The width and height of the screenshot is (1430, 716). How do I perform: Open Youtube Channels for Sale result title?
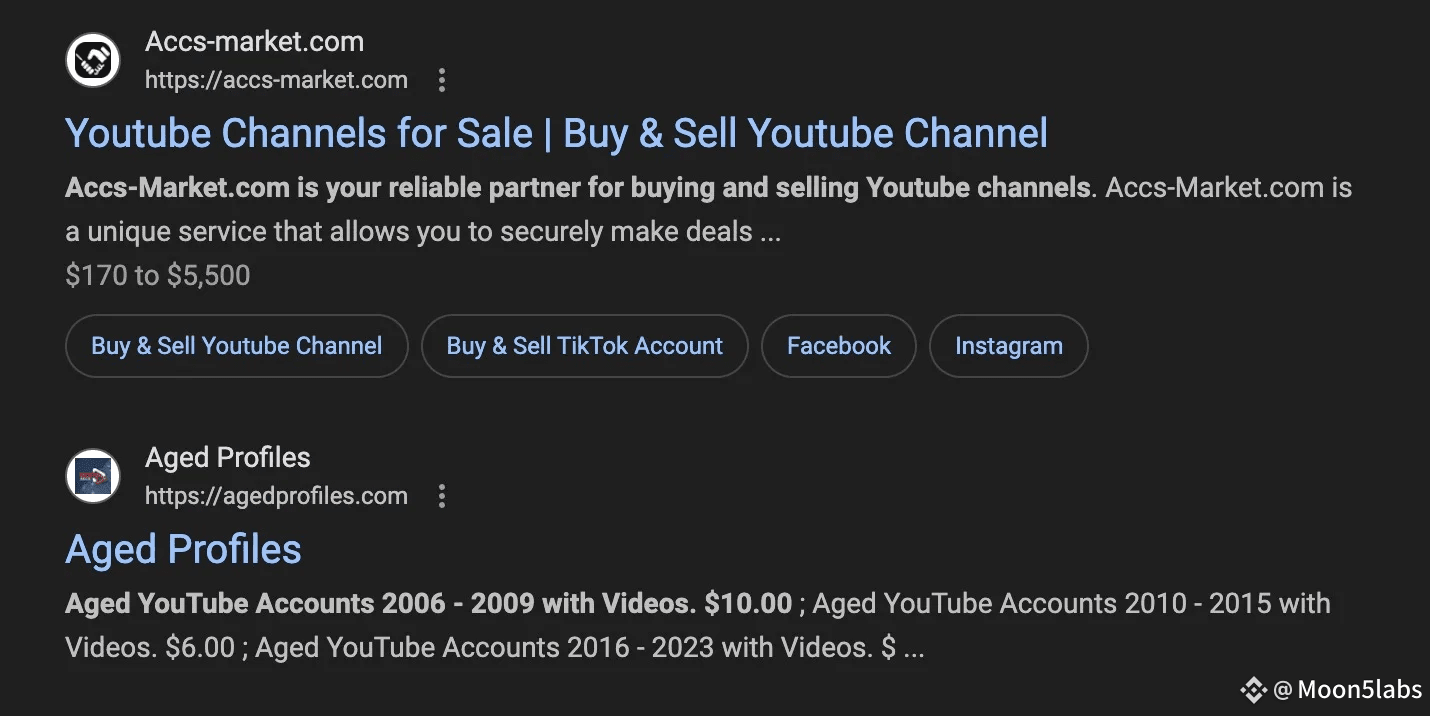pos(556,133)
